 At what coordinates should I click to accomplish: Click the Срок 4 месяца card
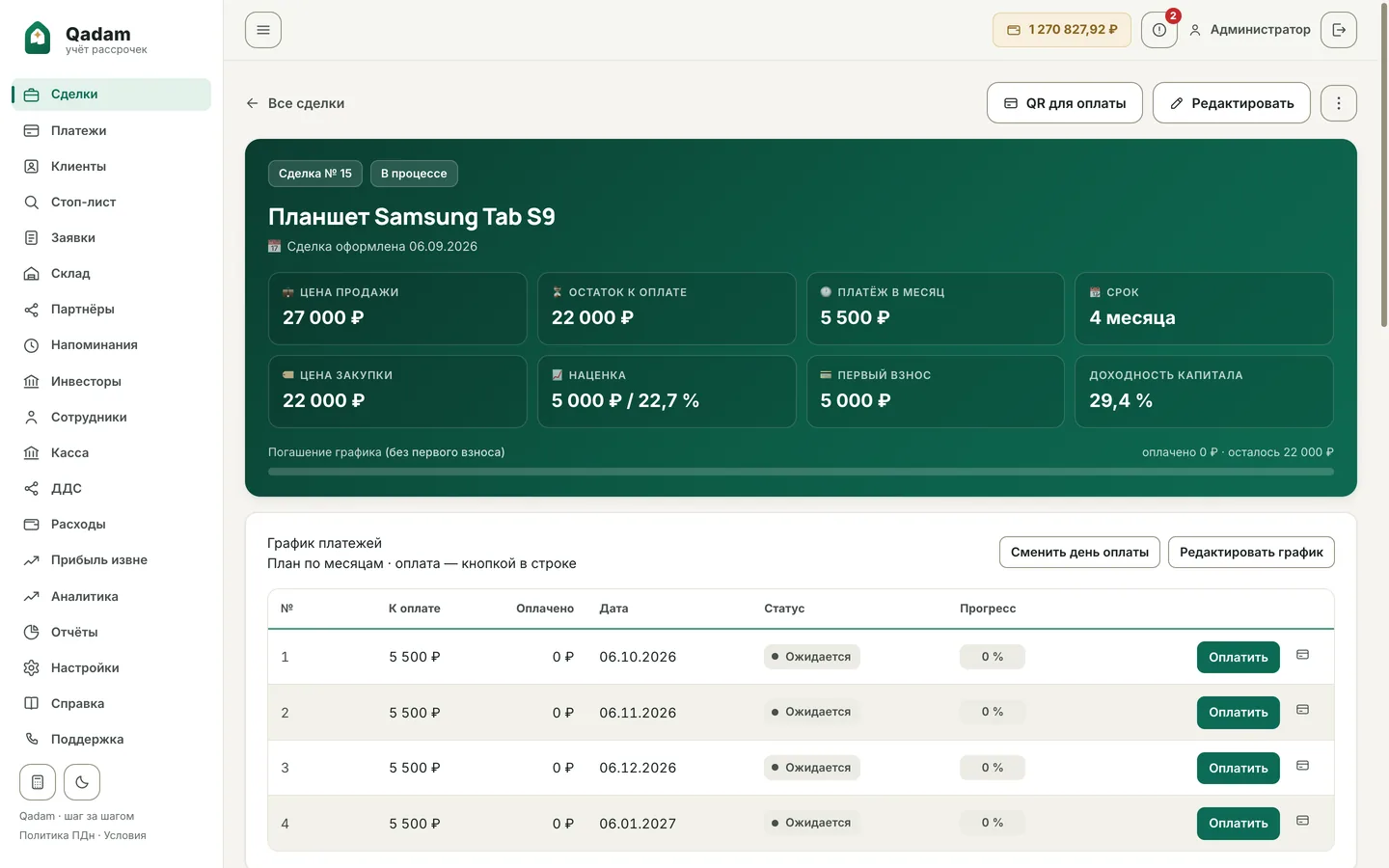coord(1204,309)
